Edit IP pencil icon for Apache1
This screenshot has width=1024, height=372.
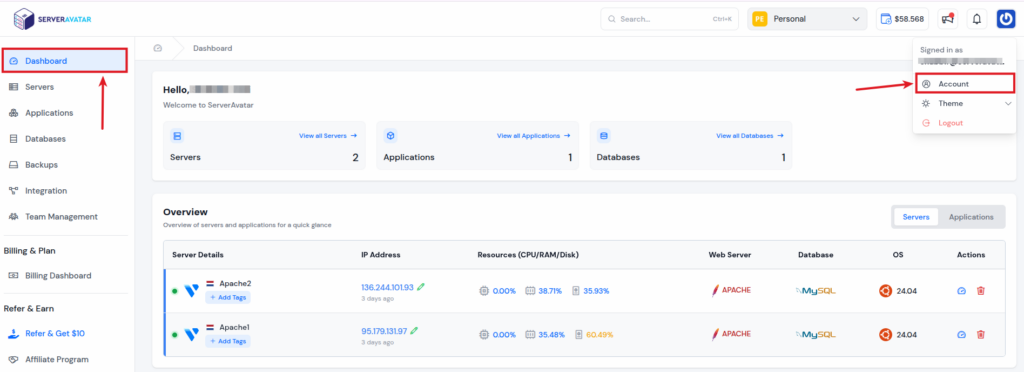click(415, 330)
